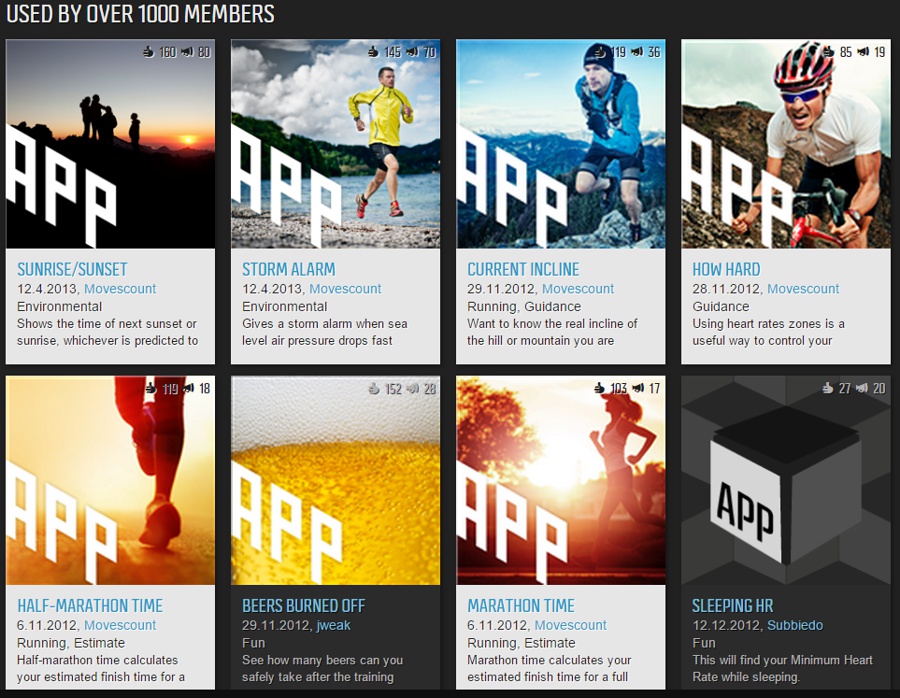900x698 pixels.
Task: Thumbs-down the Sleeping HR app
Action: coord(862,389)
